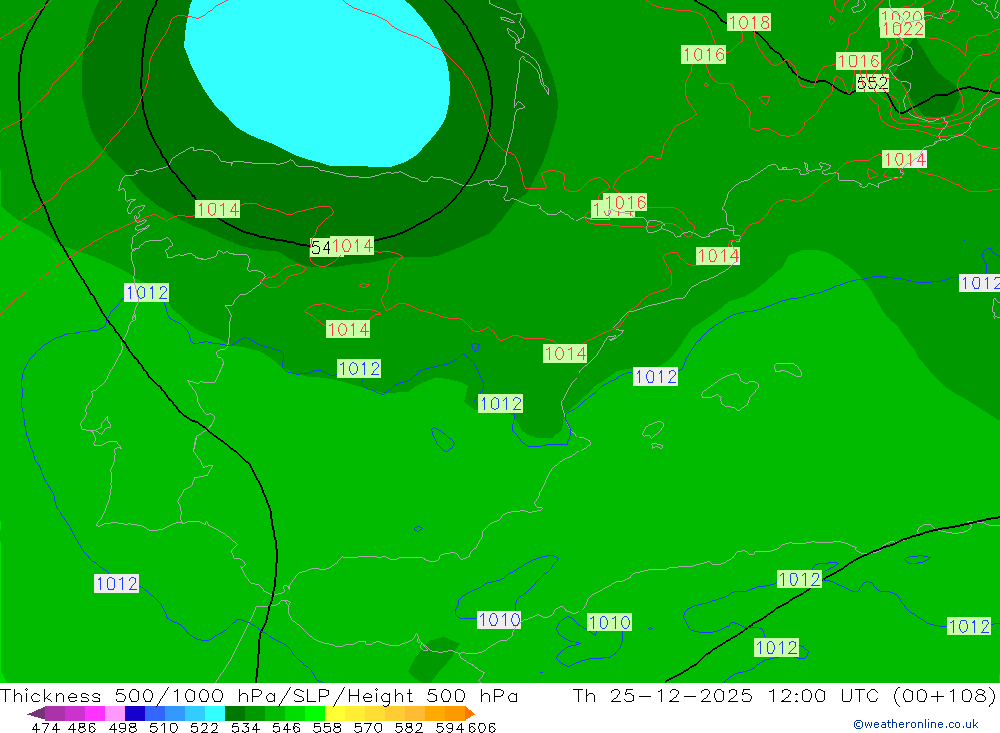This screenshot has width=1000, height=733.
Task: Click the legend value "546"
Action: click(x=286, y=727)
